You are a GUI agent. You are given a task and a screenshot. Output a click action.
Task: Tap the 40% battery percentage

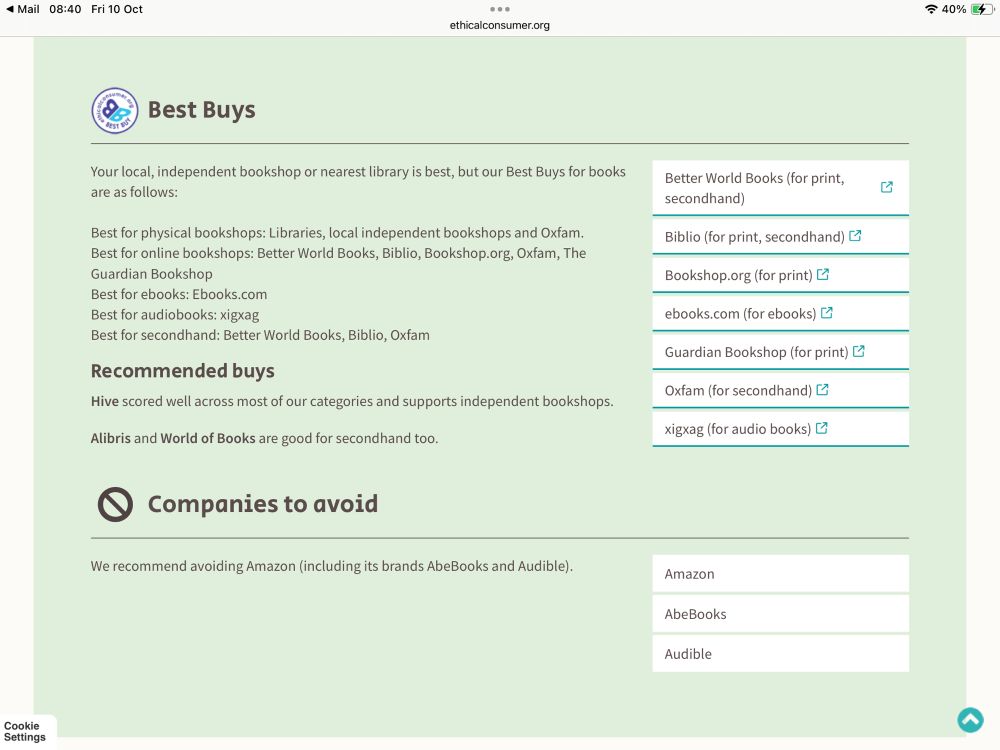pyautogui.click(x=954, y=9)
